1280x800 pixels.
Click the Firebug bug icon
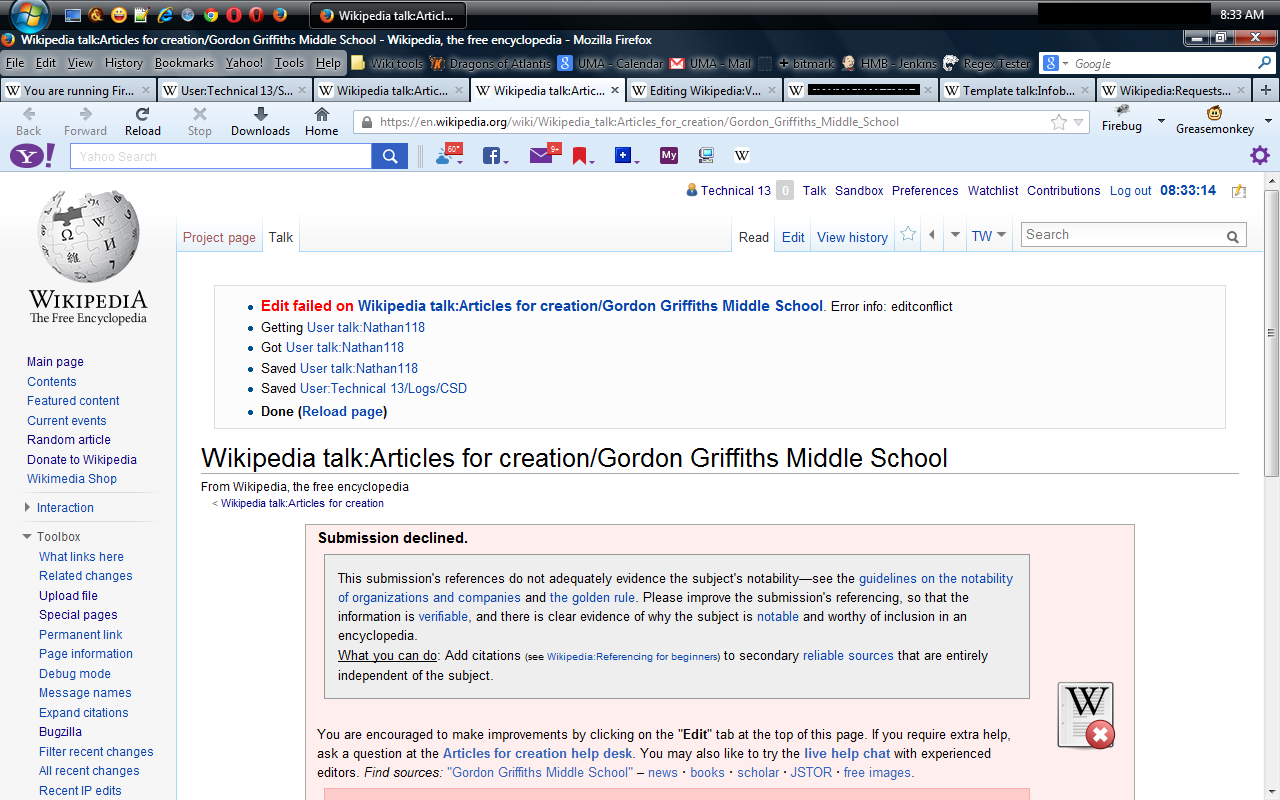(1122, 110)
